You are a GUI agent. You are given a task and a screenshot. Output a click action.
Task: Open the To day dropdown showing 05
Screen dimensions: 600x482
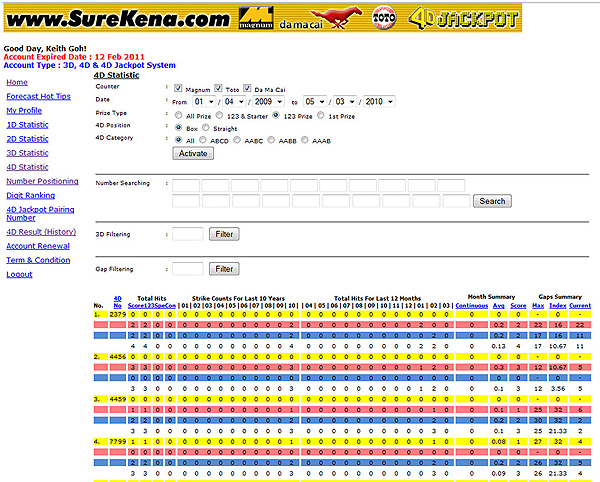click(315, 101)
